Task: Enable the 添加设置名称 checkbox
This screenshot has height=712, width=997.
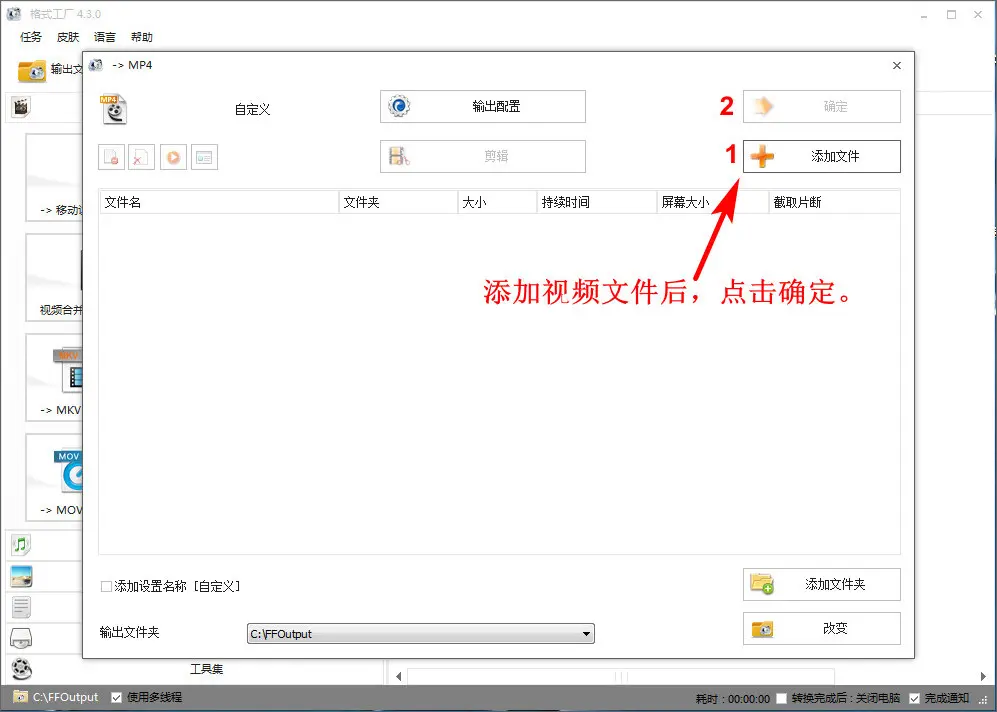Action: click(x=106, y=587)
